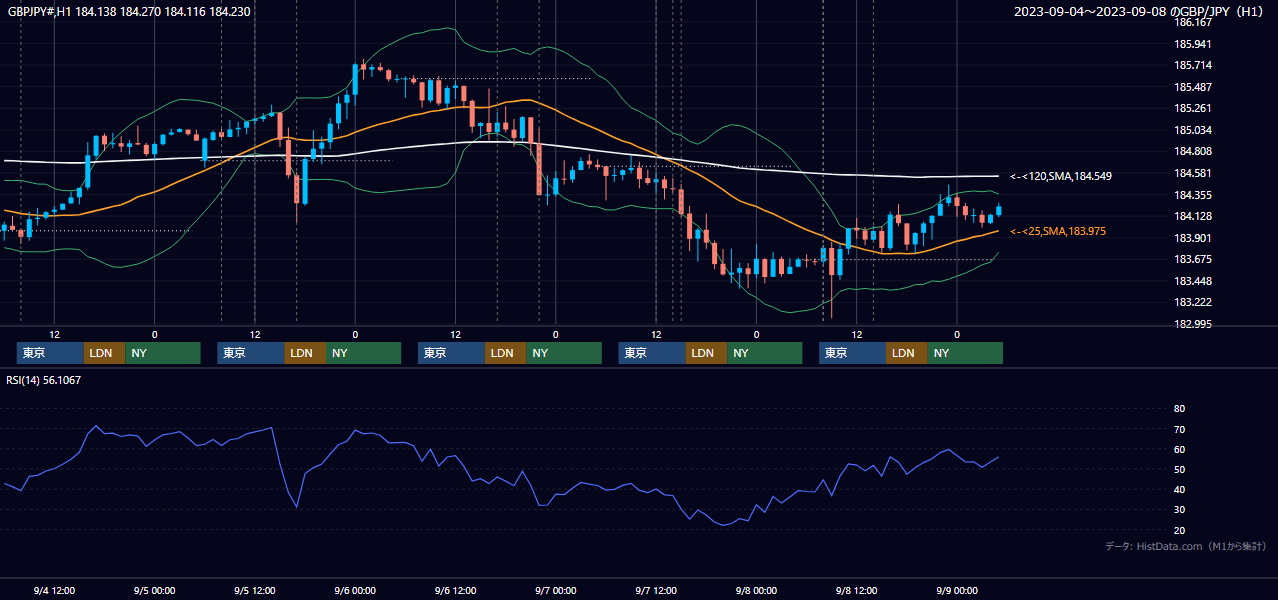Click the rightmost 東京 session block

(x=852, y=353)
